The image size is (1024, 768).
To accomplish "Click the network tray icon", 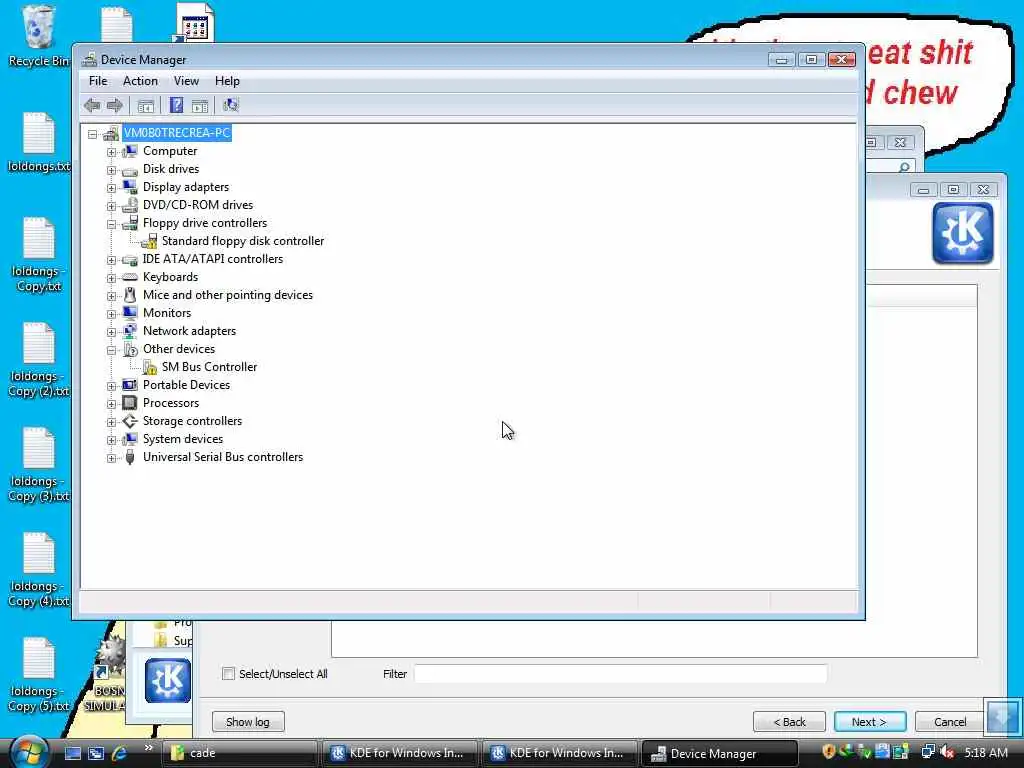I will coord(928,752).
